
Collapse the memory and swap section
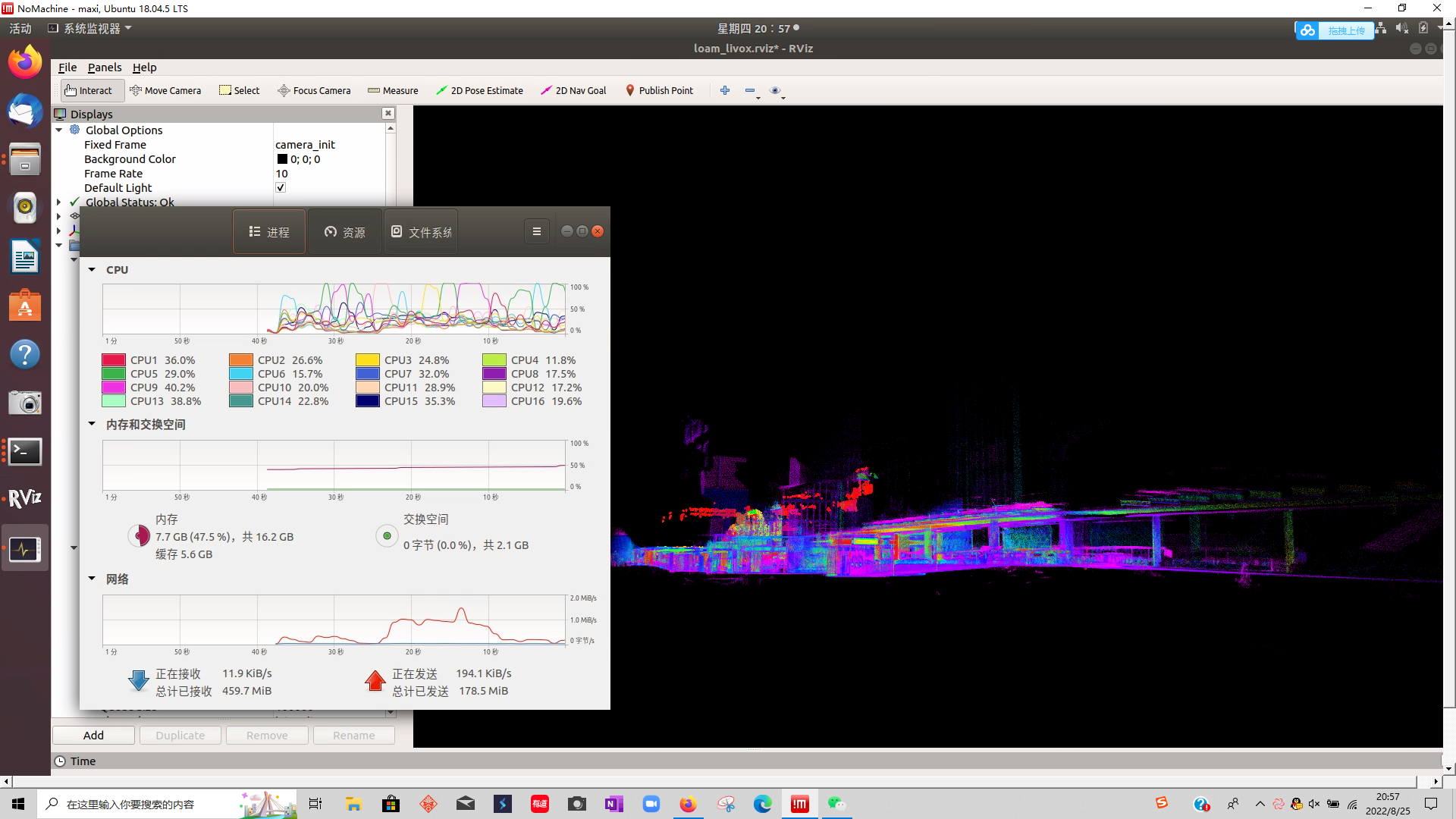92,424
